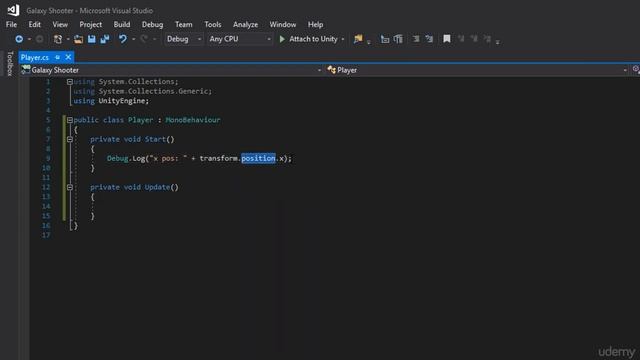
Task: Open the Undo history dropdown arrow
Action: pyautogui.click(x=133, y=39)
